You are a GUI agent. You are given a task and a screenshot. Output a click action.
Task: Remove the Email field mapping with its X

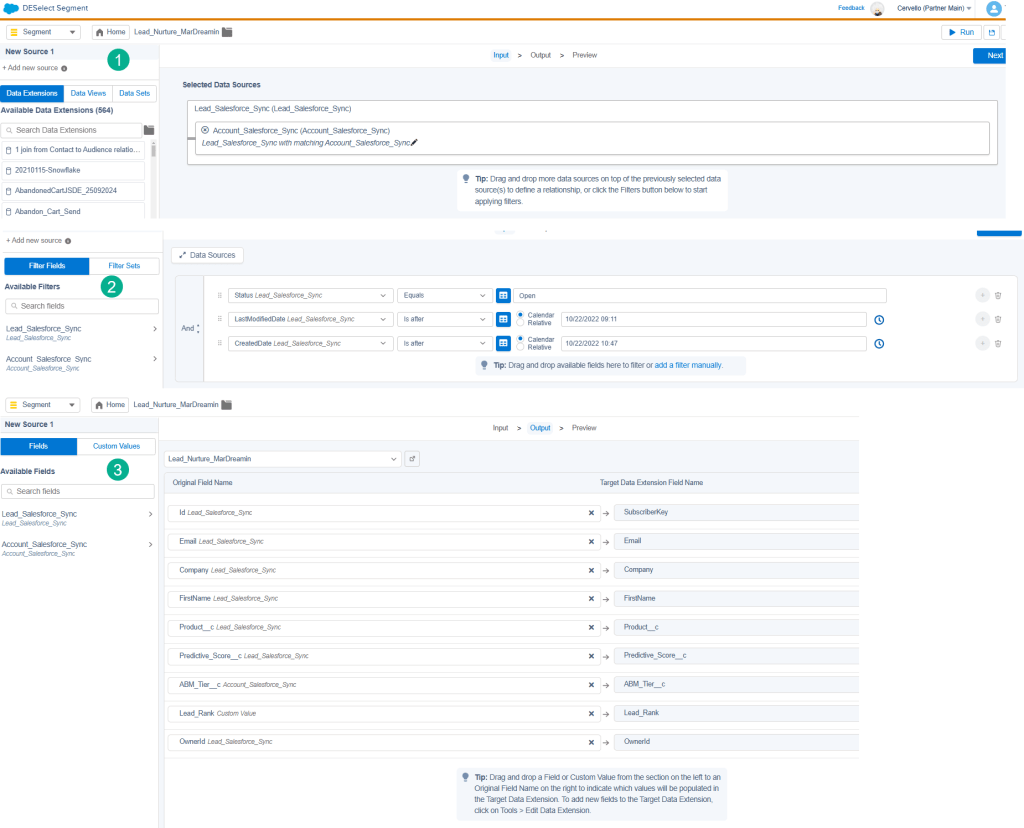[x=591, y=541]
